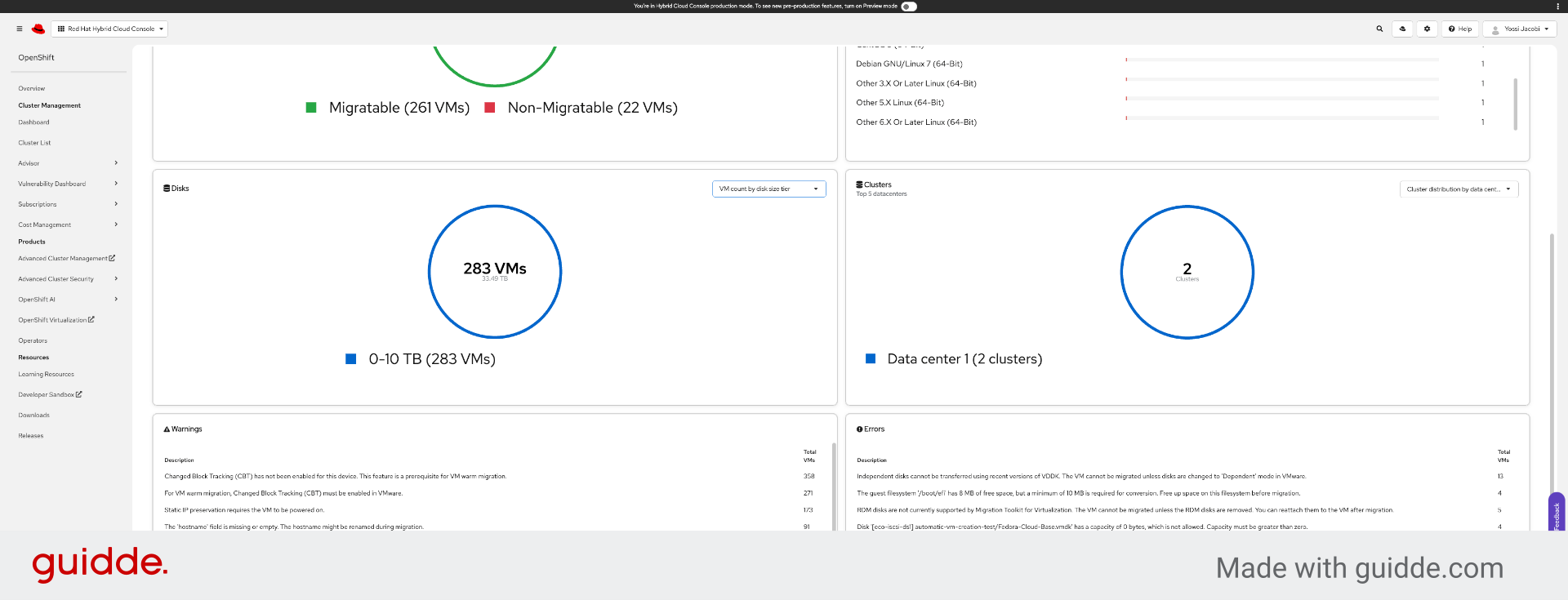Click 'Migratable (261 VMs)' legend label
The image size is (1568, 600).
click(399, 108)
